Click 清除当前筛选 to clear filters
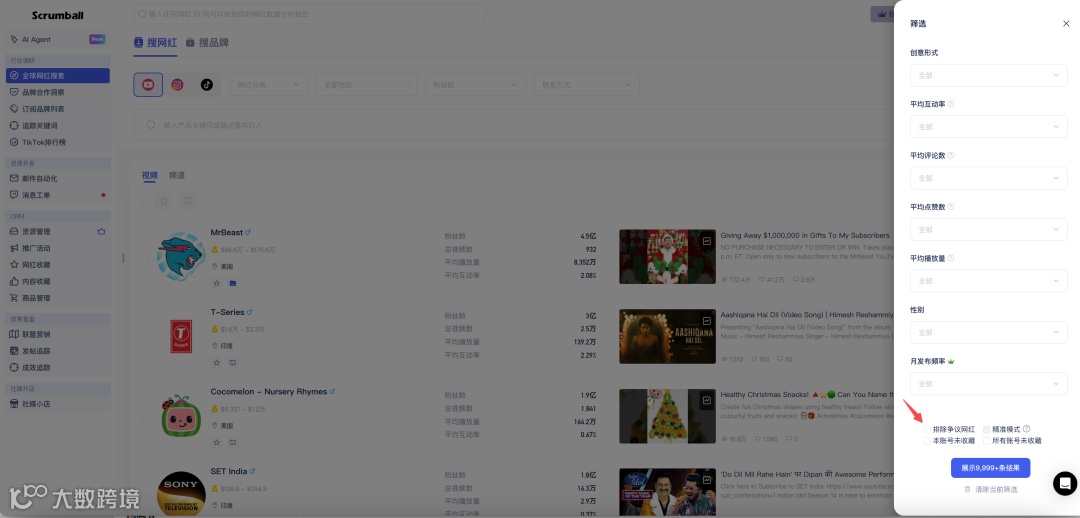This screenshot has height=518, width=1080. [991, 489]
